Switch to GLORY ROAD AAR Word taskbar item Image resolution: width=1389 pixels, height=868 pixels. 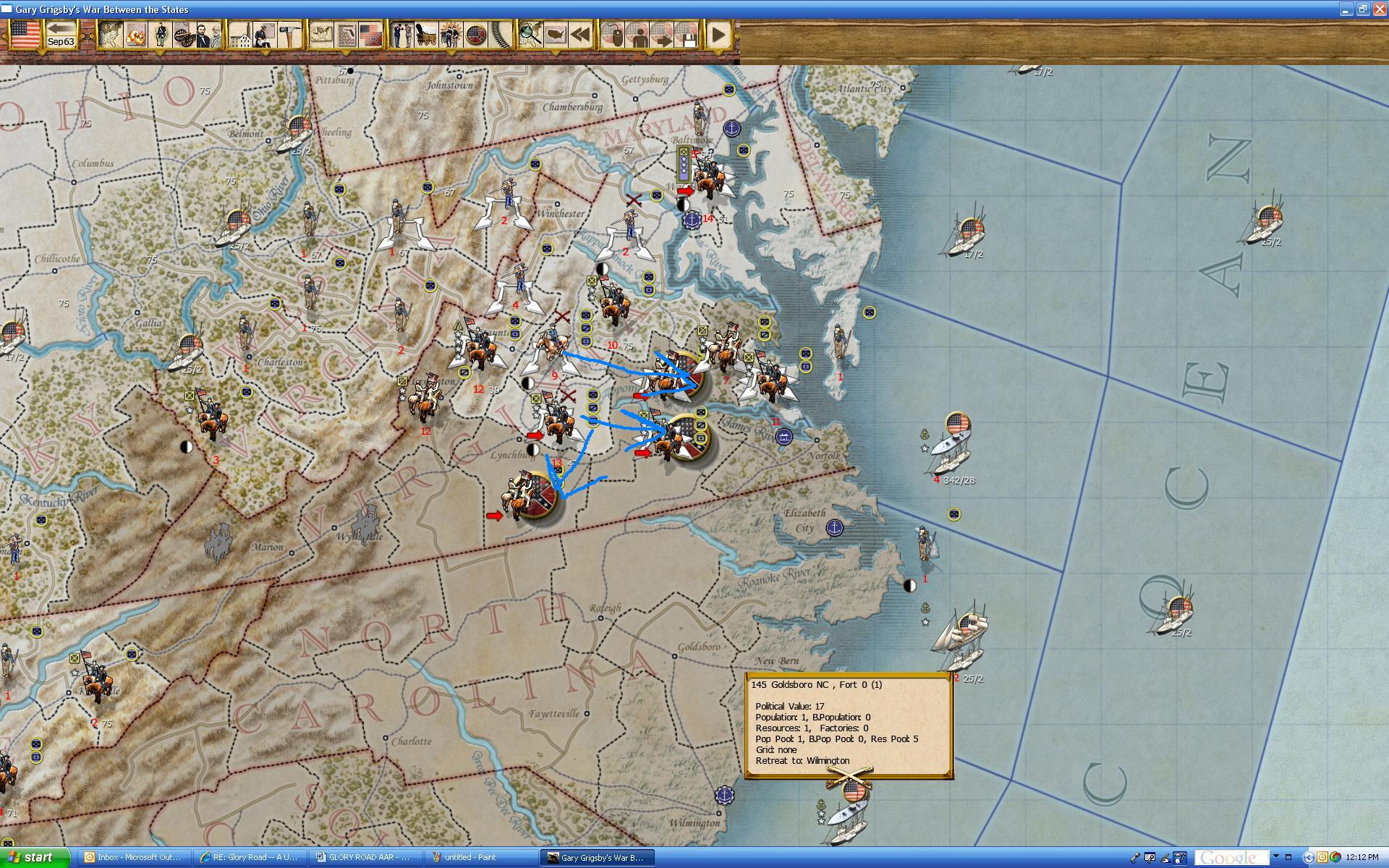[x=365, y=857]
